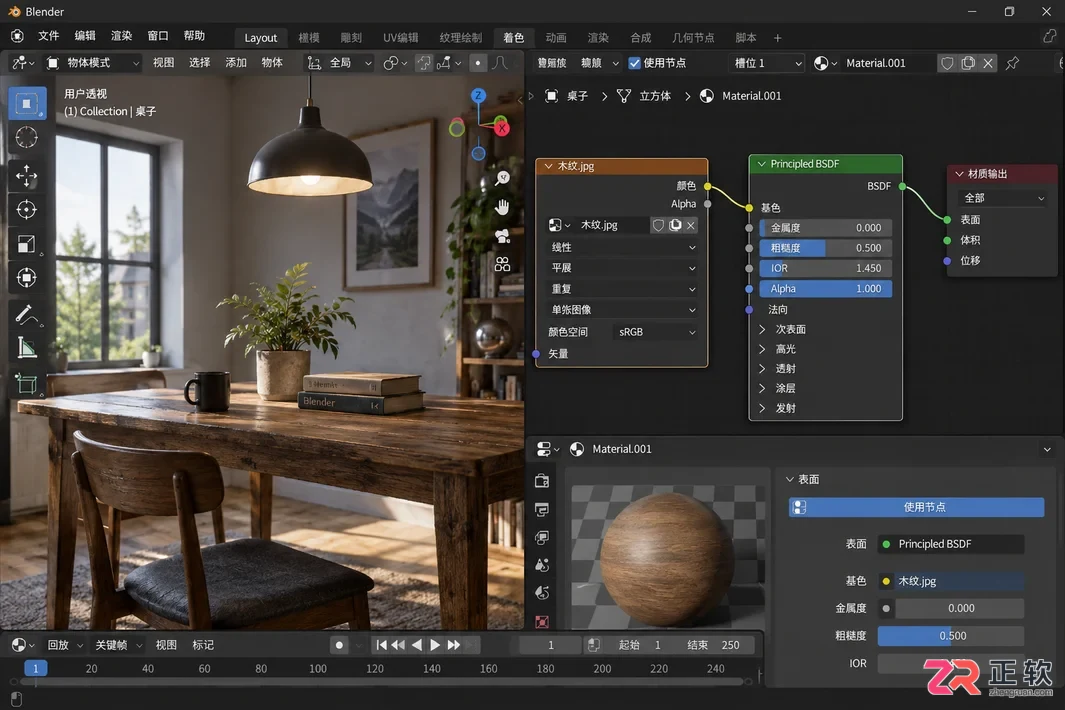Image resolution: width=1065 pixels, height=710 pixels.
Task: Toggle the camera view icon
Action: pos(503,236)
